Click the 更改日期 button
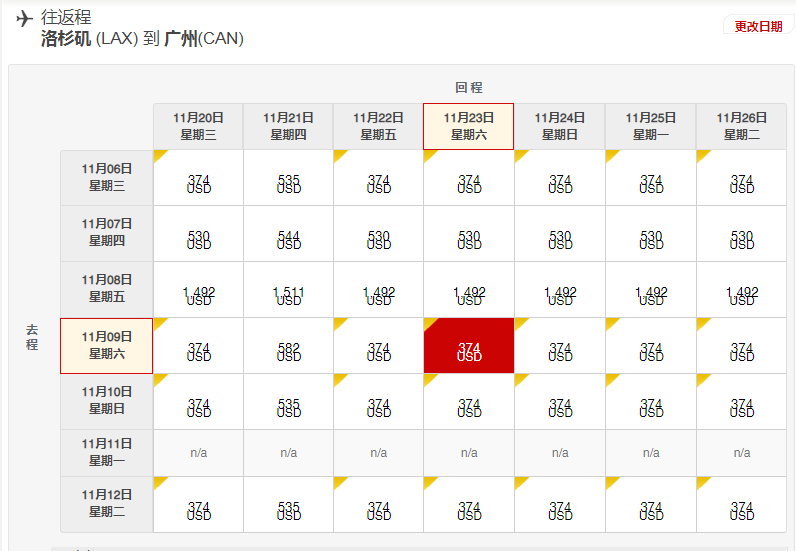Viewport: 796px width, 551px height. (x=758, y=26)
